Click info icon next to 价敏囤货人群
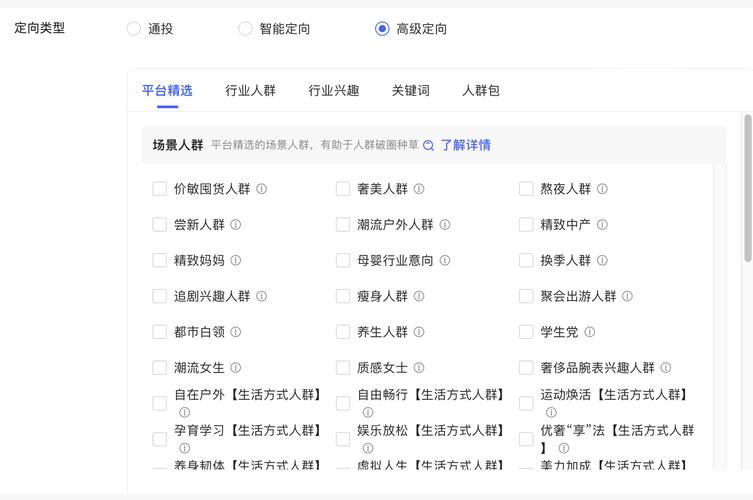The image size is (753, 500). [x=262, y=189]
